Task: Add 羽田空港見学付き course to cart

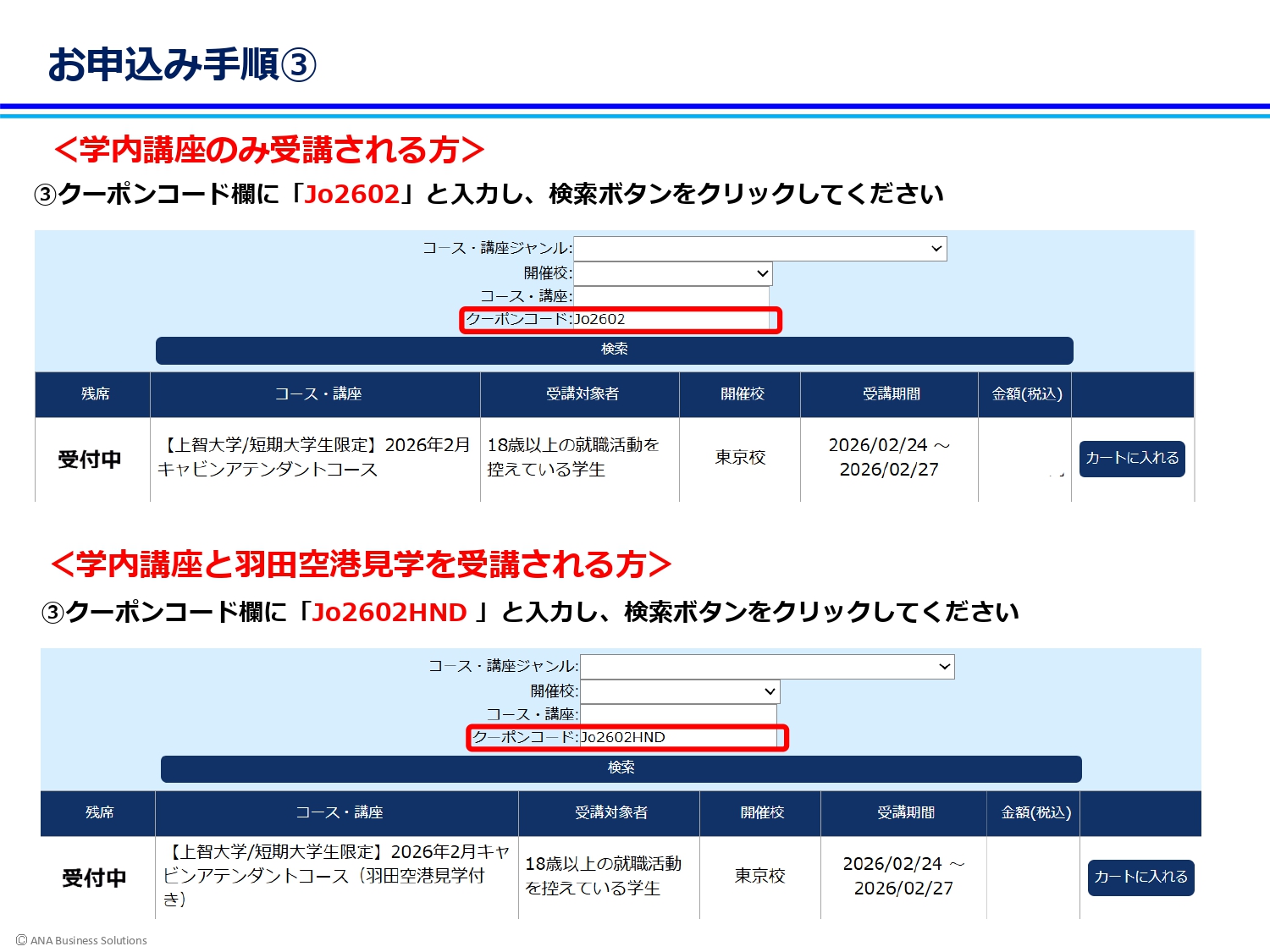Action: click(1140, 877)
